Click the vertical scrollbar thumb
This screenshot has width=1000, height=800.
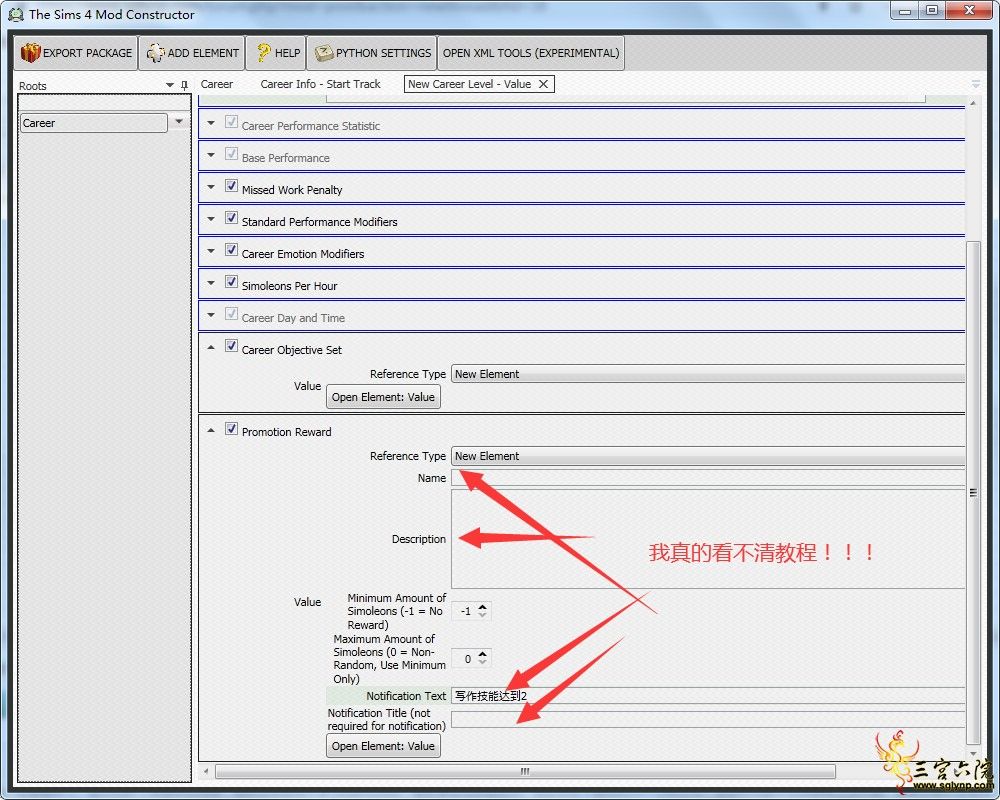(973, 492)
